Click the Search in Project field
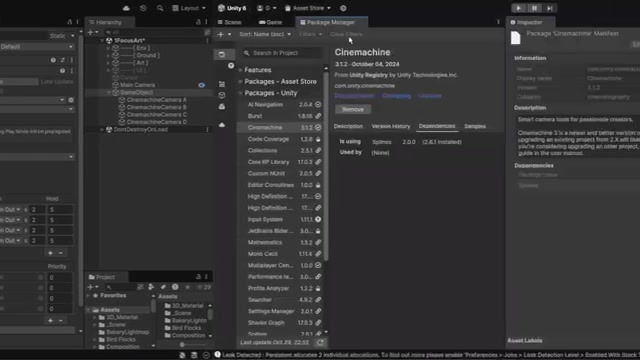Viewport: 640px width, 360px height. (281, 53)
